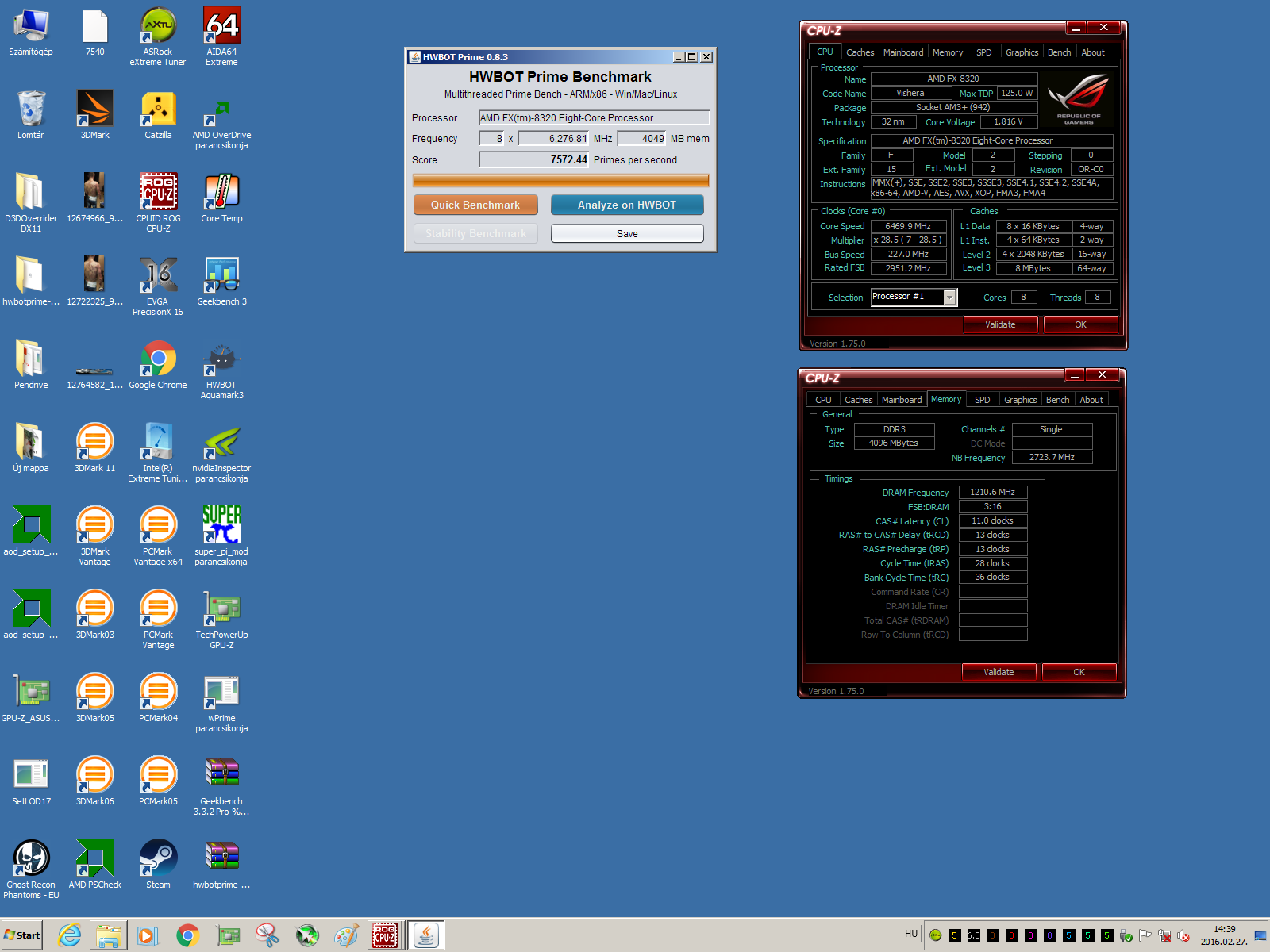Switch to Caches tab in upper CPU-Z
The height and width of the screenshot is (952, 1270).
860,52
